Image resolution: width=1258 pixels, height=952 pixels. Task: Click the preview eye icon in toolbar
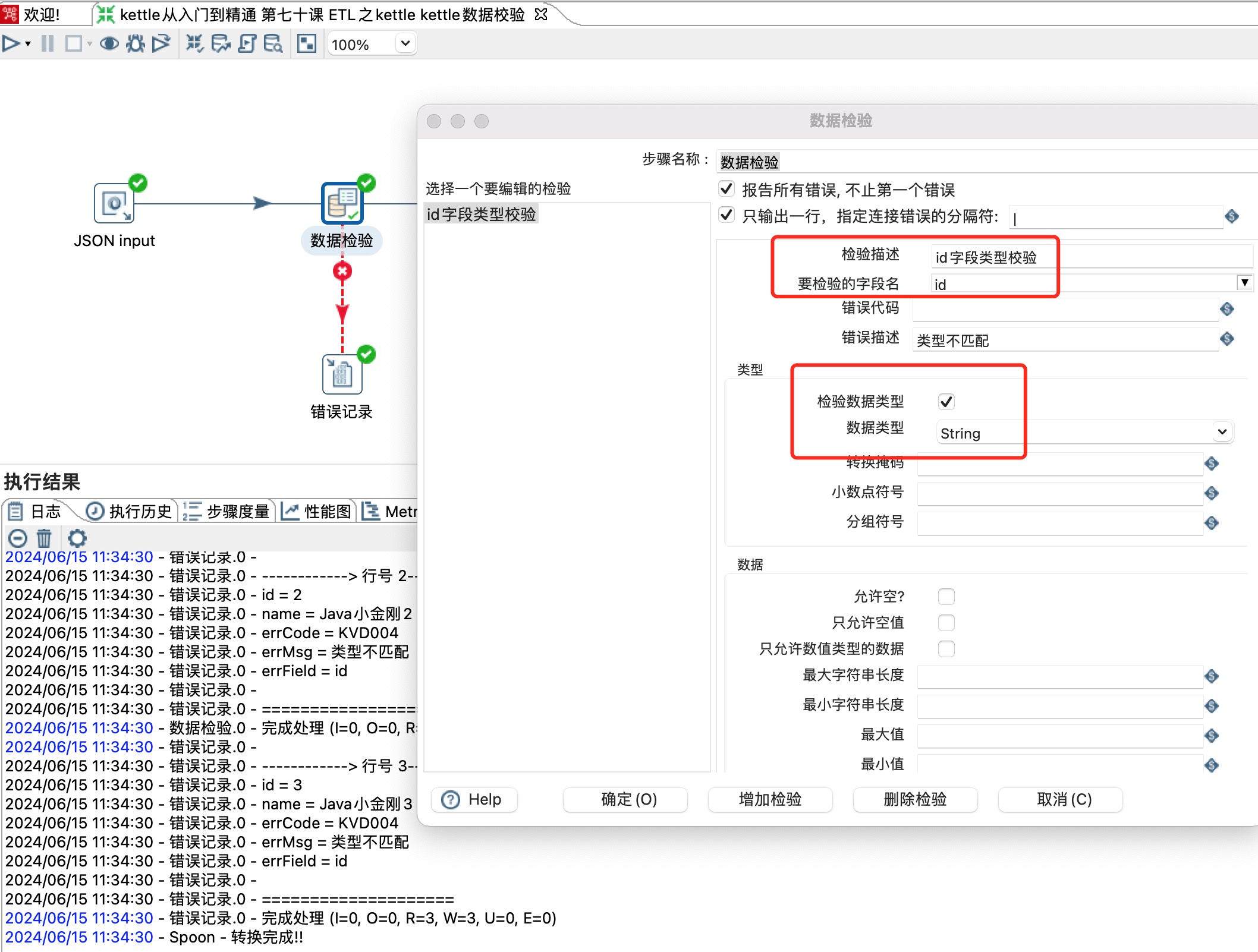(109, 43)
